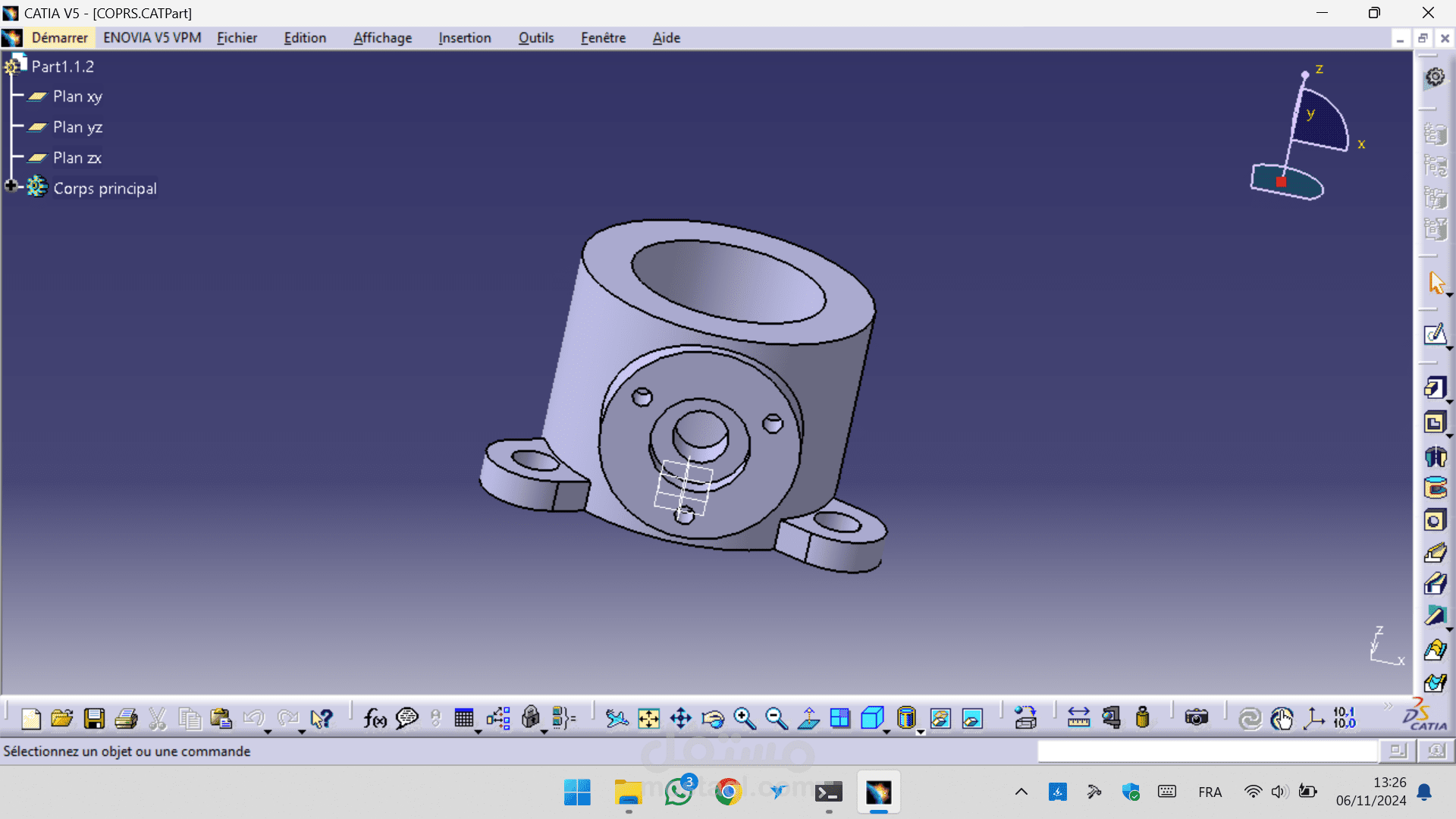Click the Measure Between ruler icon
The width and height of the screenshot is (1456, 819).
coord(1078,717)
